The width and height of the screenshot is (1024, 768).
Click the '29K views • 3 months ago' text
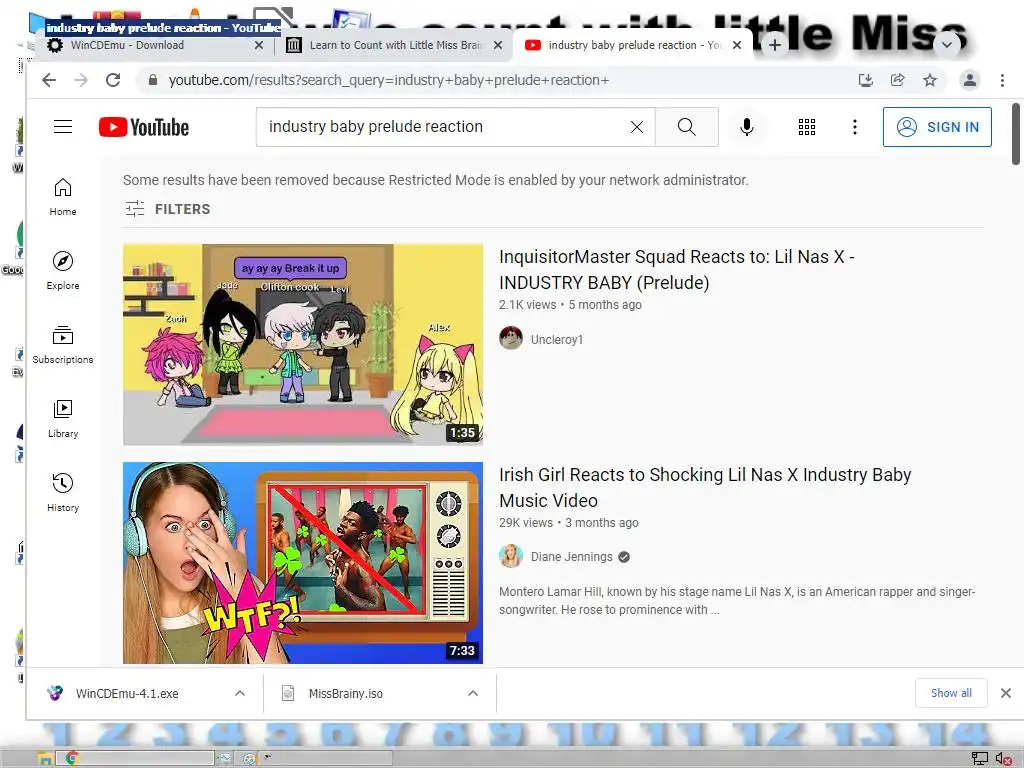569,522
